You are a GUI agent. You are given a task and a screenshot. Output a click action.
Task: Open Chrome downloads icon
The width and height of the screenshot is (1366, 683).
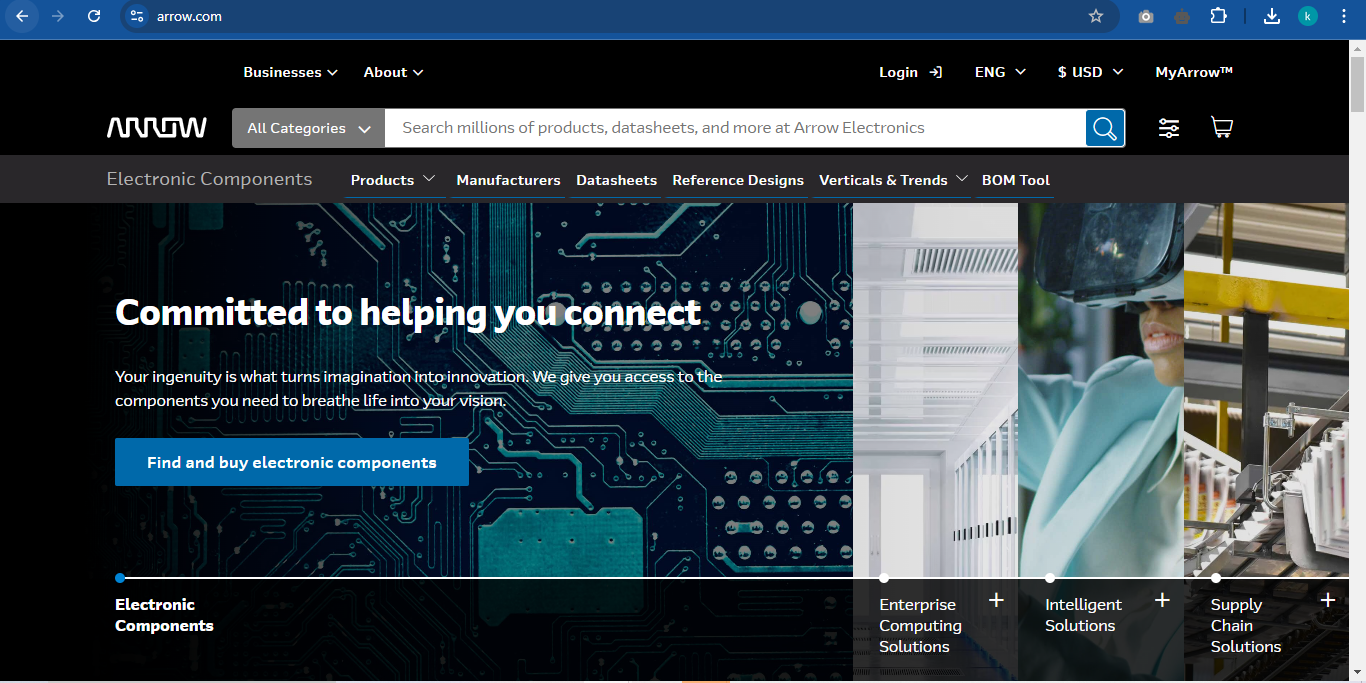[x=1272, y=16]
